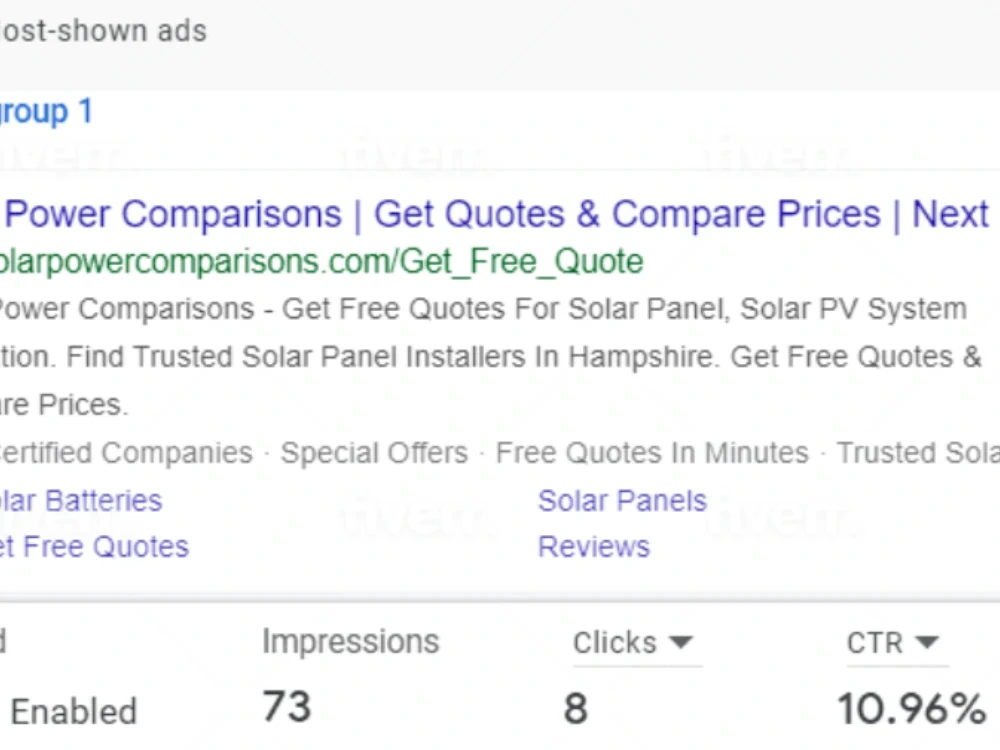Open the Ad group 1 link
Image resolution: width=1000 pixels, height=750 pixels.
point(46,112)
